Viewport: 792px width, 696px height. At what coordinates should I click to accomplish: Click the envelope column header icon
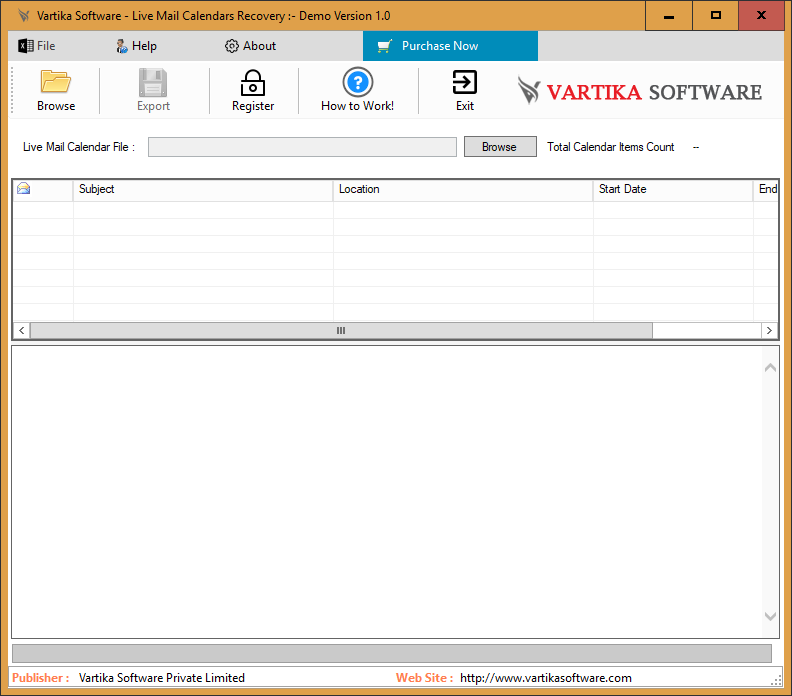[24, 189]
